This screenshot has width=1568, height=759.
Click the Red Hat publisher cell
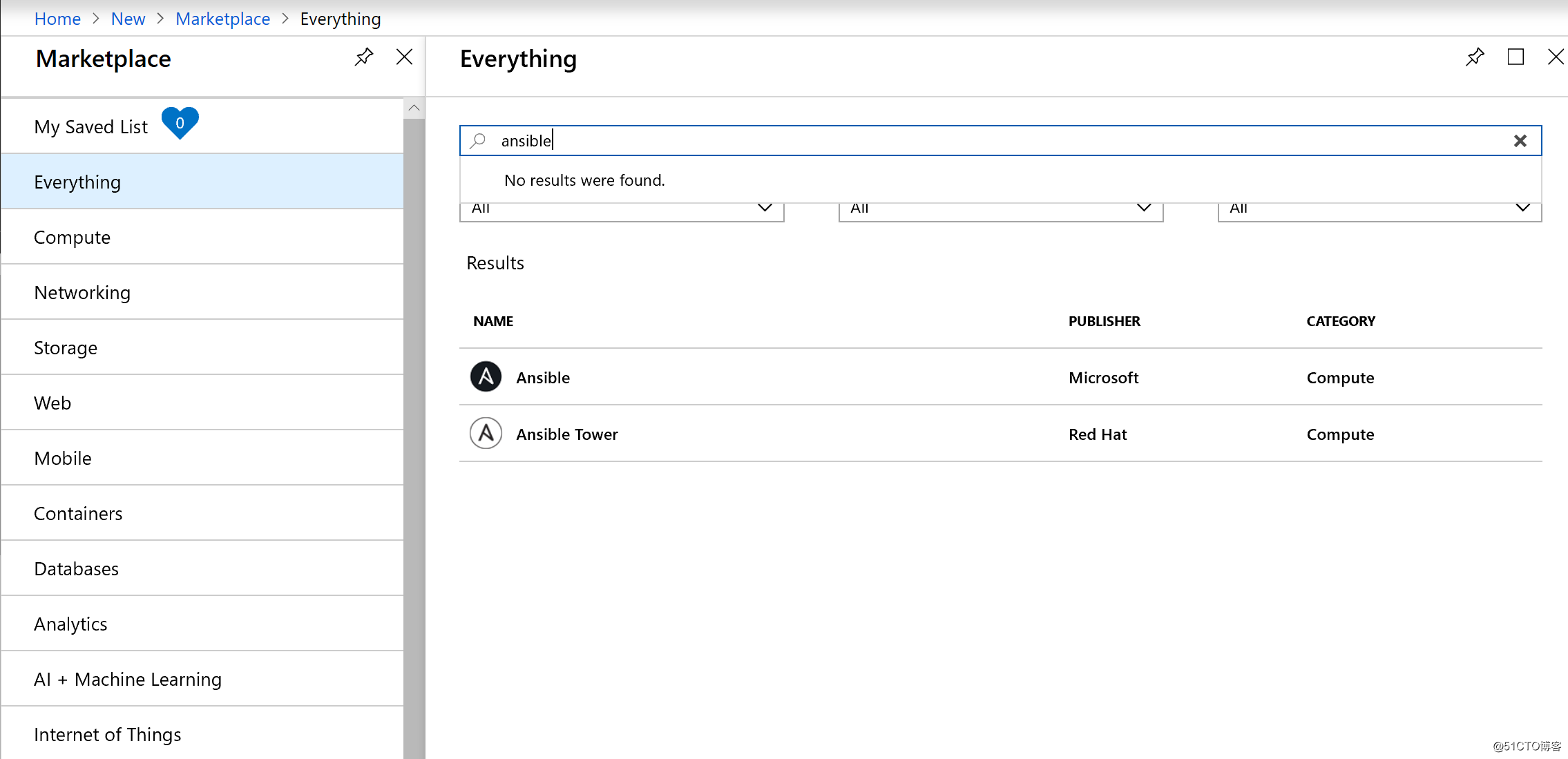point(1098,434)
